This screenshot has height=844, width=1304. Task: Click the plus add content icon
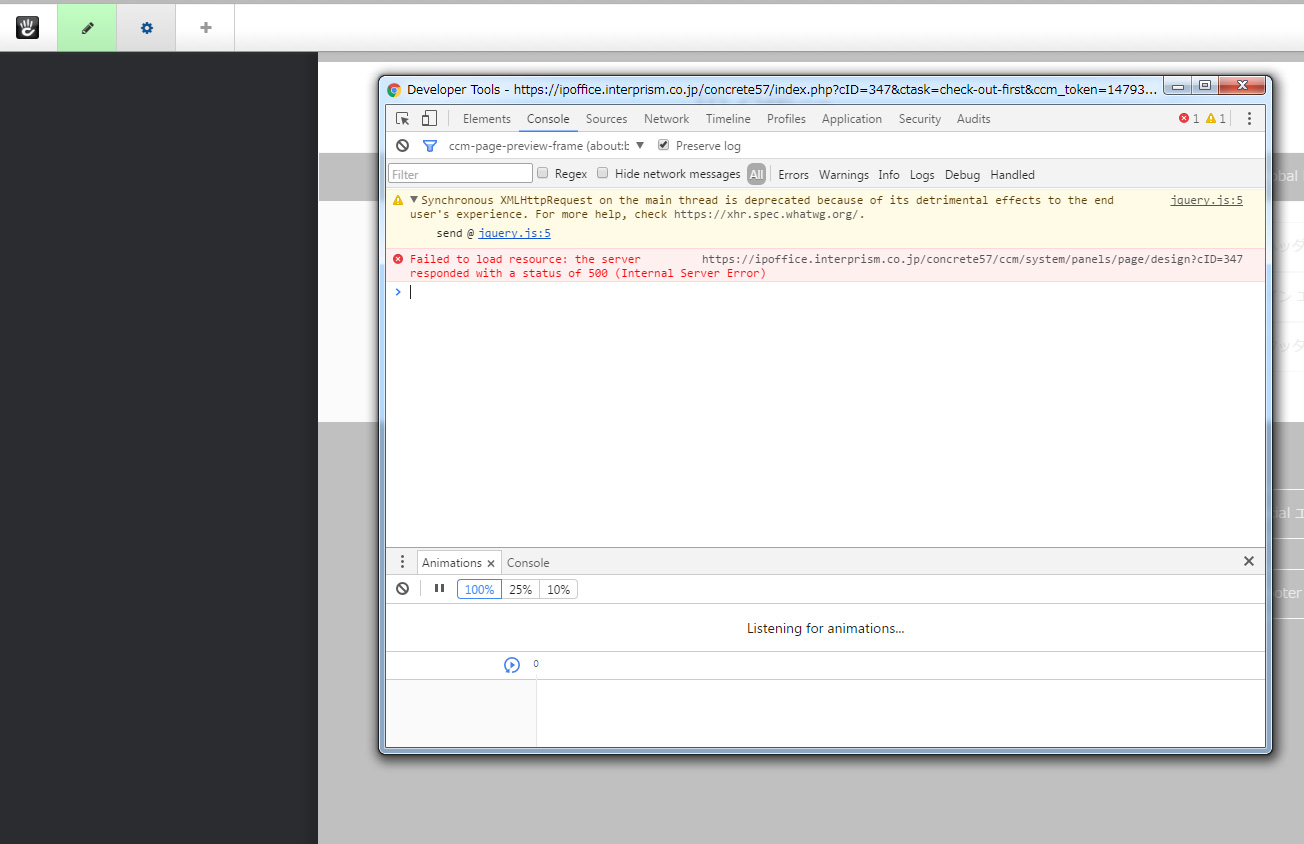[x=205, y=28]
